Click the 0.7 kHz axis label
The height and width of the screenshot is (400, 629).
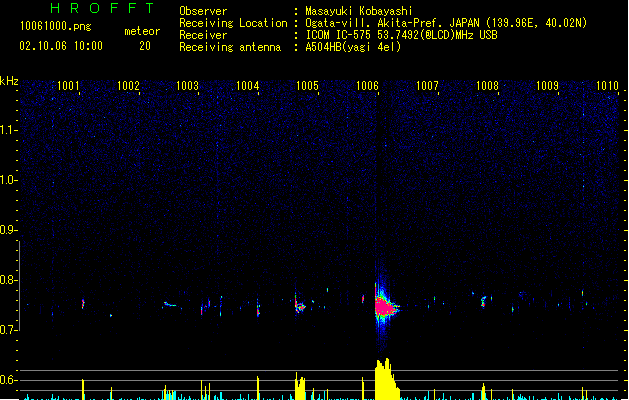[x=8, y=330]
